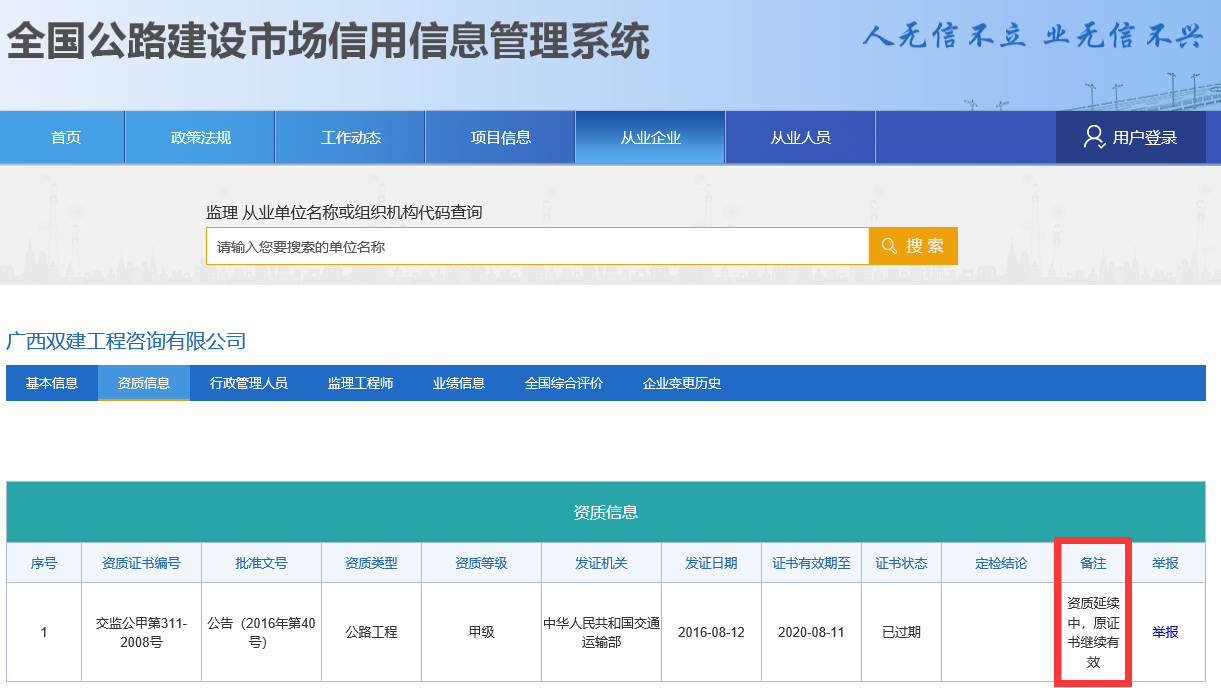The height and width of the screenshot is (688, 1221).
Task: Click the 搜索 label in the orange button
Action: [x=925, y=246]
